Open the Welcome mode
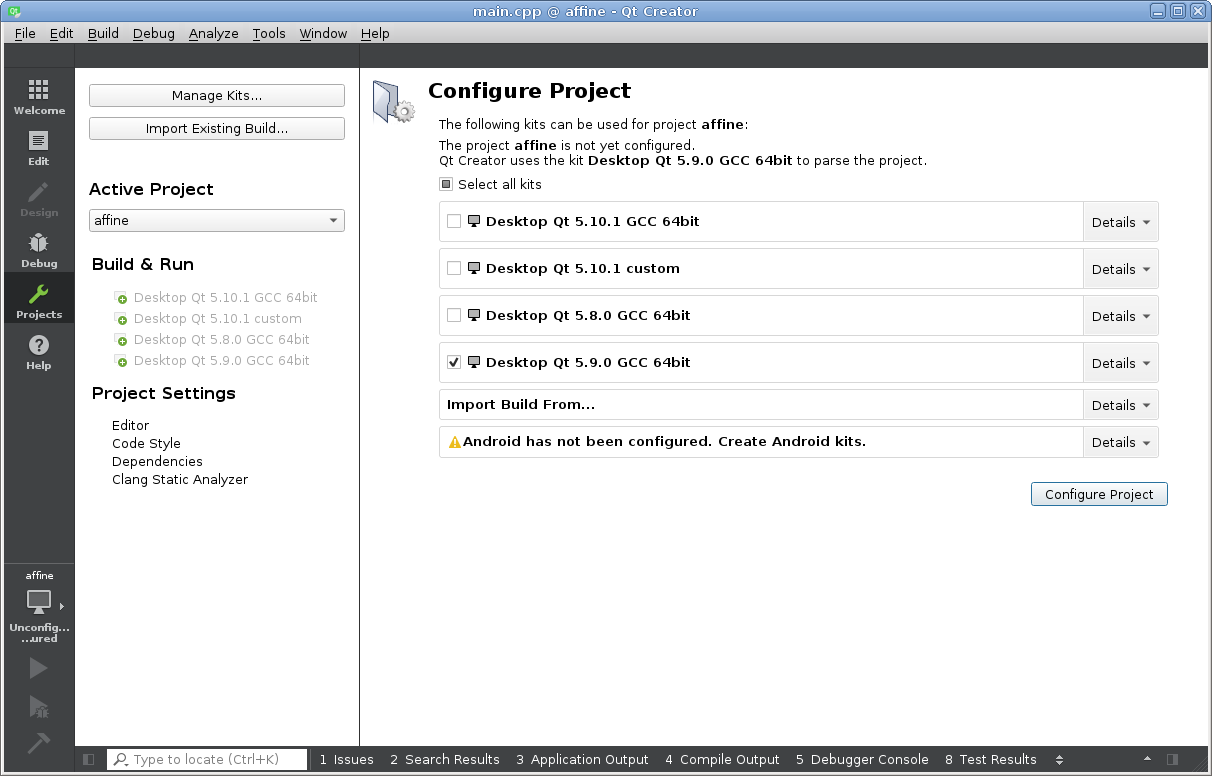The image size is (1212, 776). (x=39, y=96)
